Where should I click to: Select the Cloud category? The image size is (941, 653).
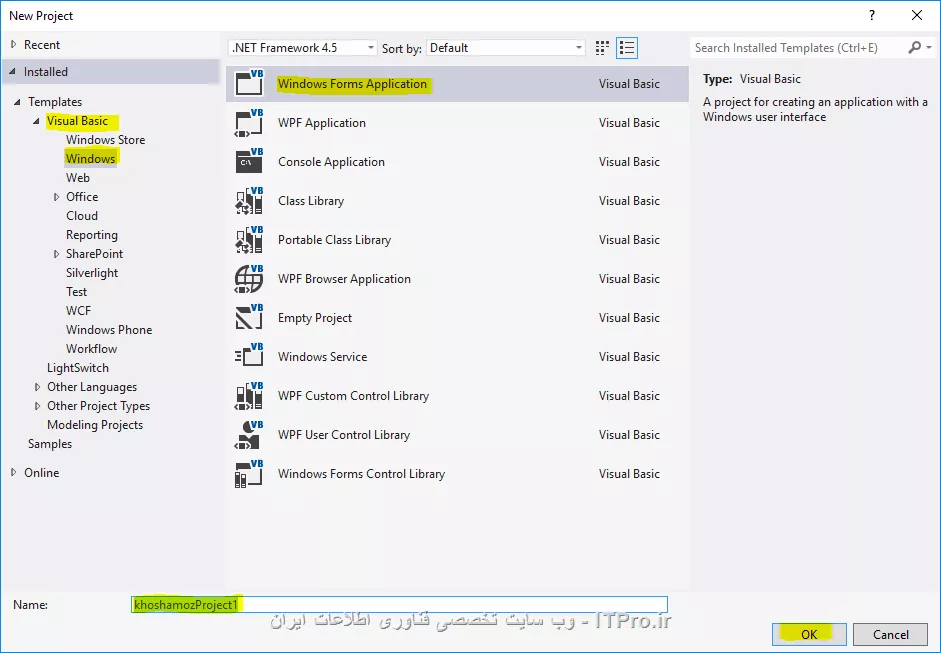pyautogui.click(x=82, y=215)
